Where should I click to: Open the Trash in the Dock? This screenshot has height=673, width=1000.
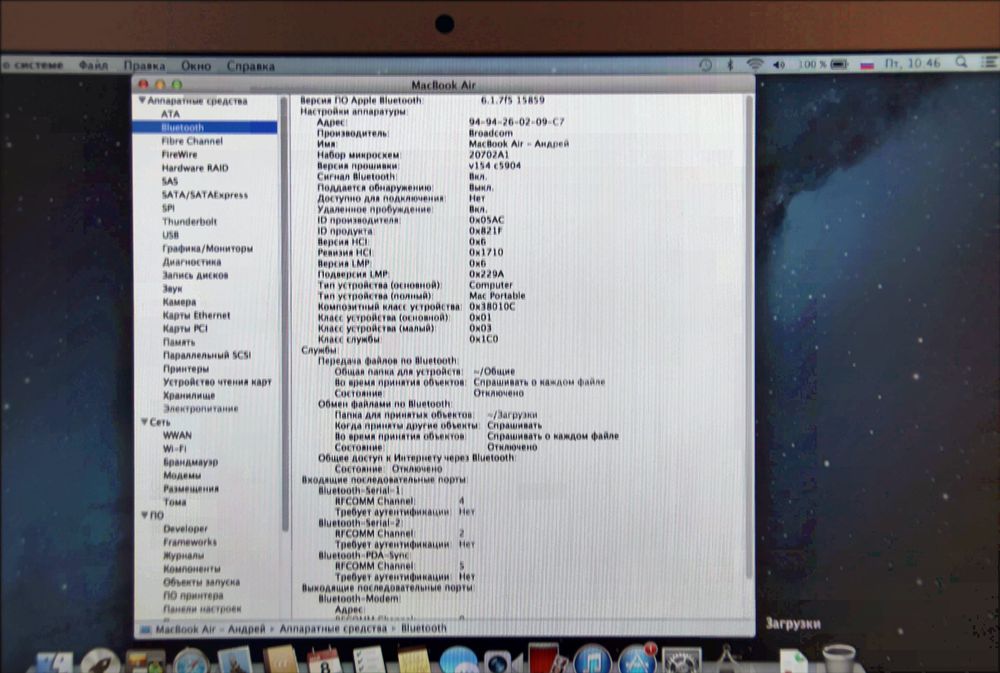[x=839, y=660]
